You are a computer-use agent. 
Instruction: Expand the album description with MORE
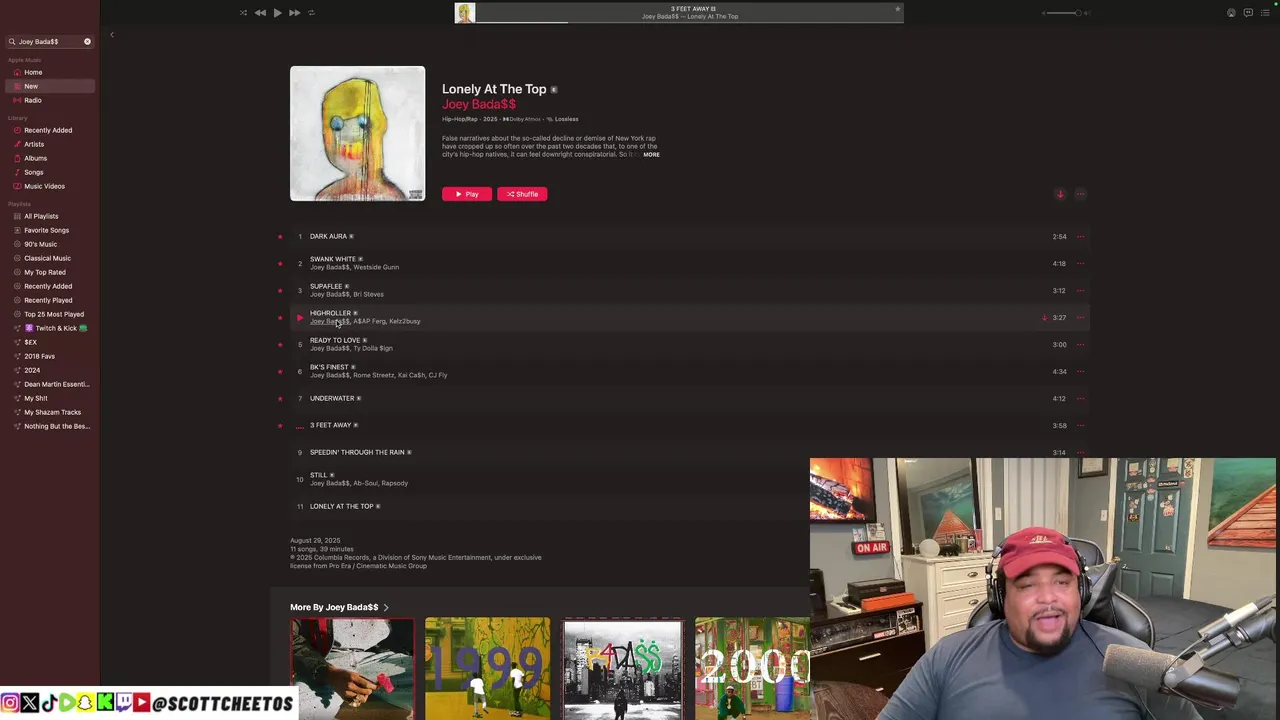[x=651, y=155]
